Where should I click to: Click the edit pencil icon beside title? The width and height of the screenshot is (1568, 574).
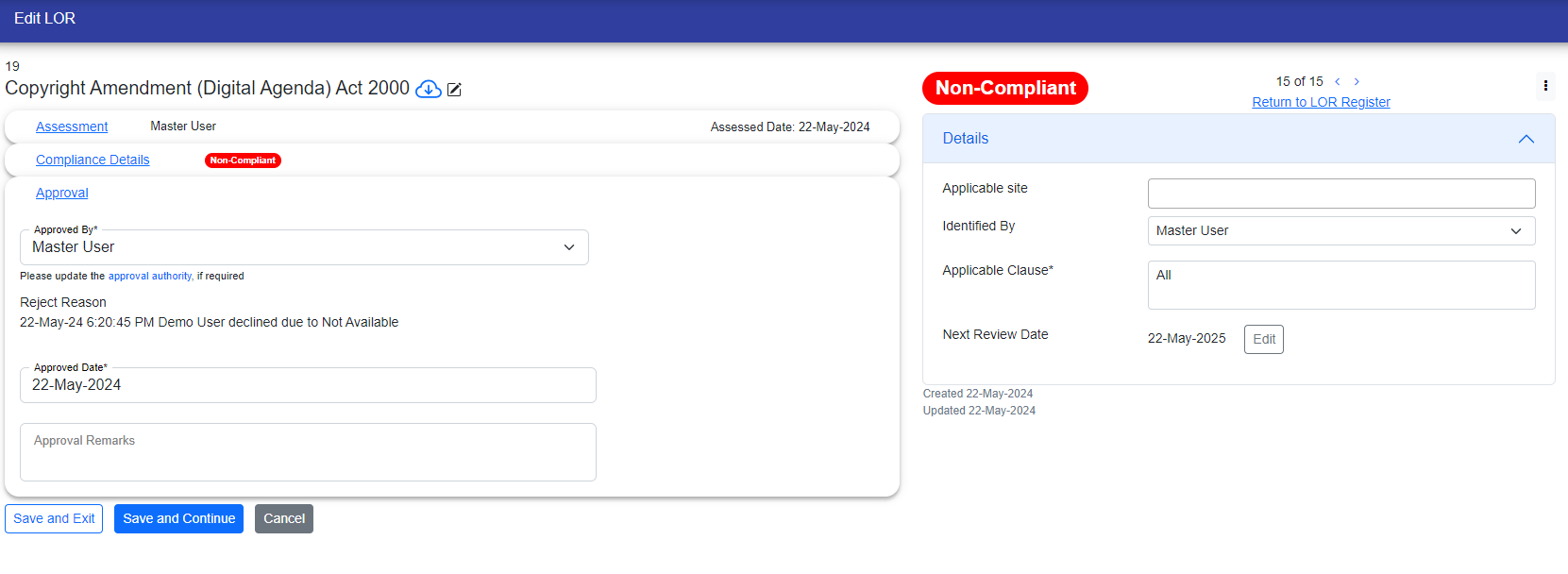[454, 90]
